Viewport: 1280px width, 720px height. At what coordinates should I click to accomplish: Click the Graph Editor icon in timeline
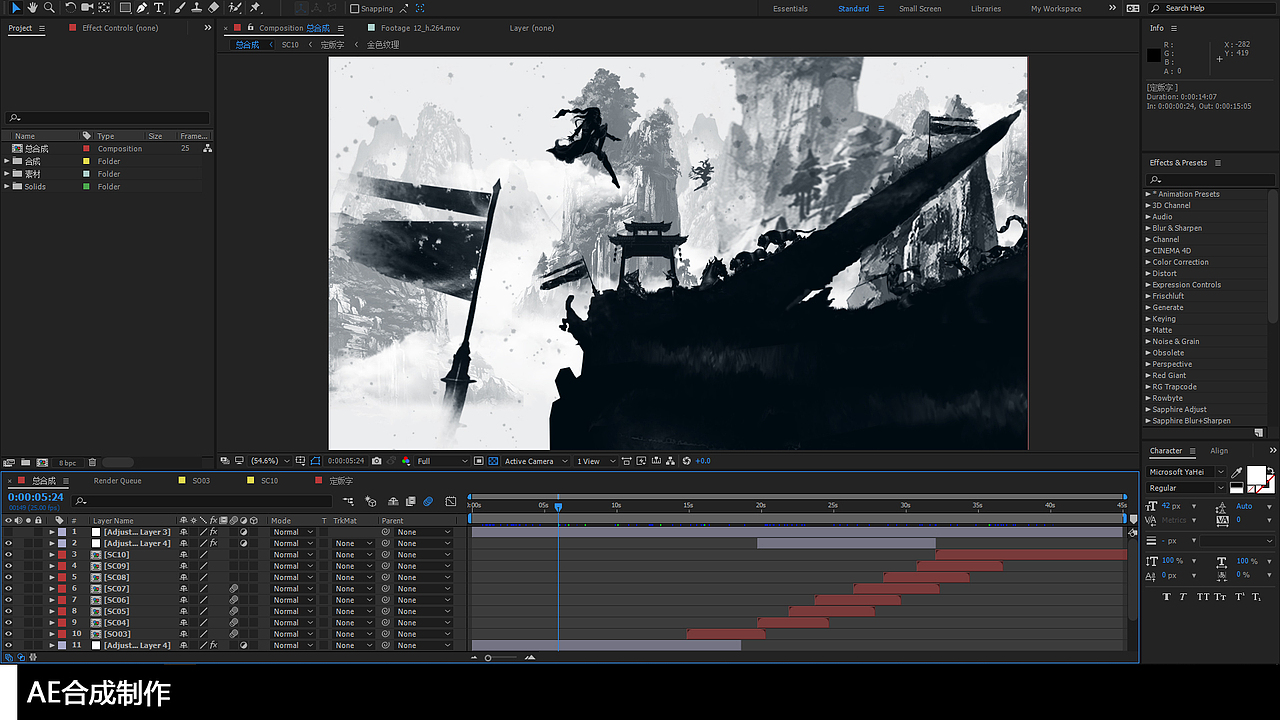451,501
